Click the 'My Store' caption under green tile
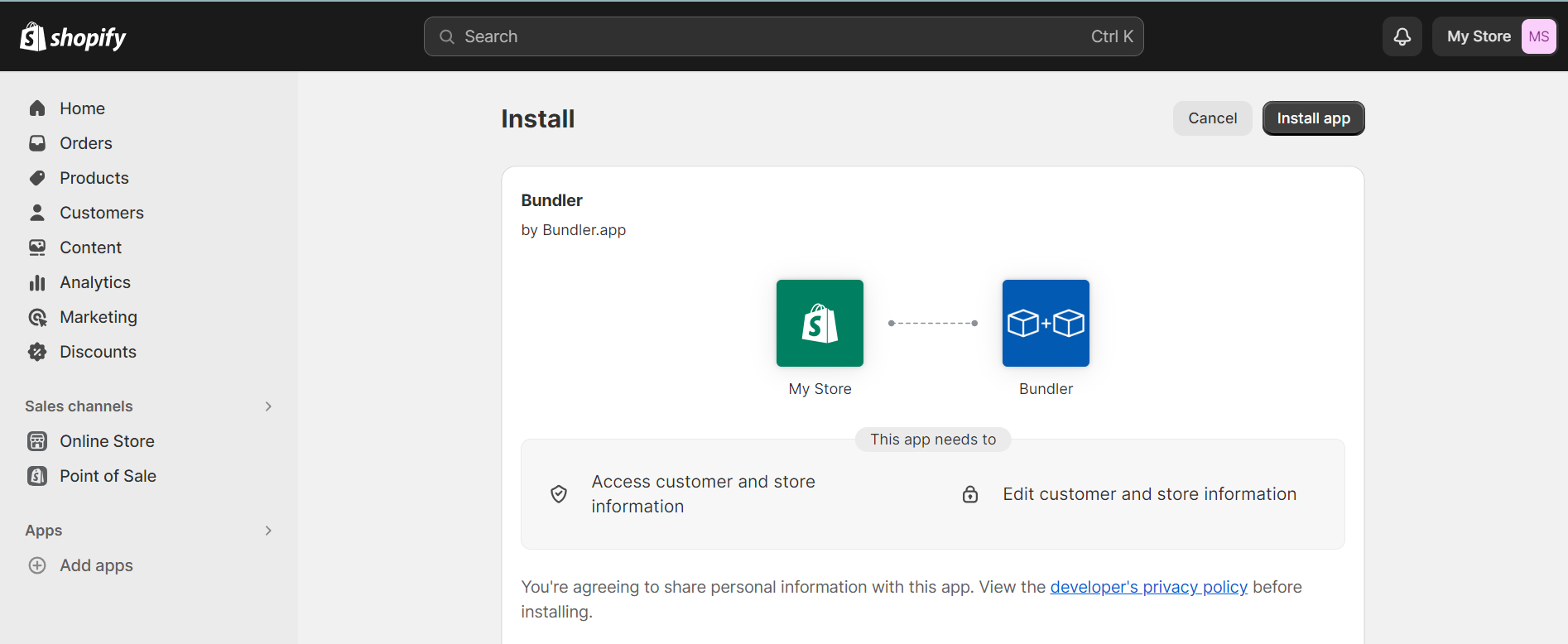Viewport: 1568px width, 644px height. coord(820,389)
